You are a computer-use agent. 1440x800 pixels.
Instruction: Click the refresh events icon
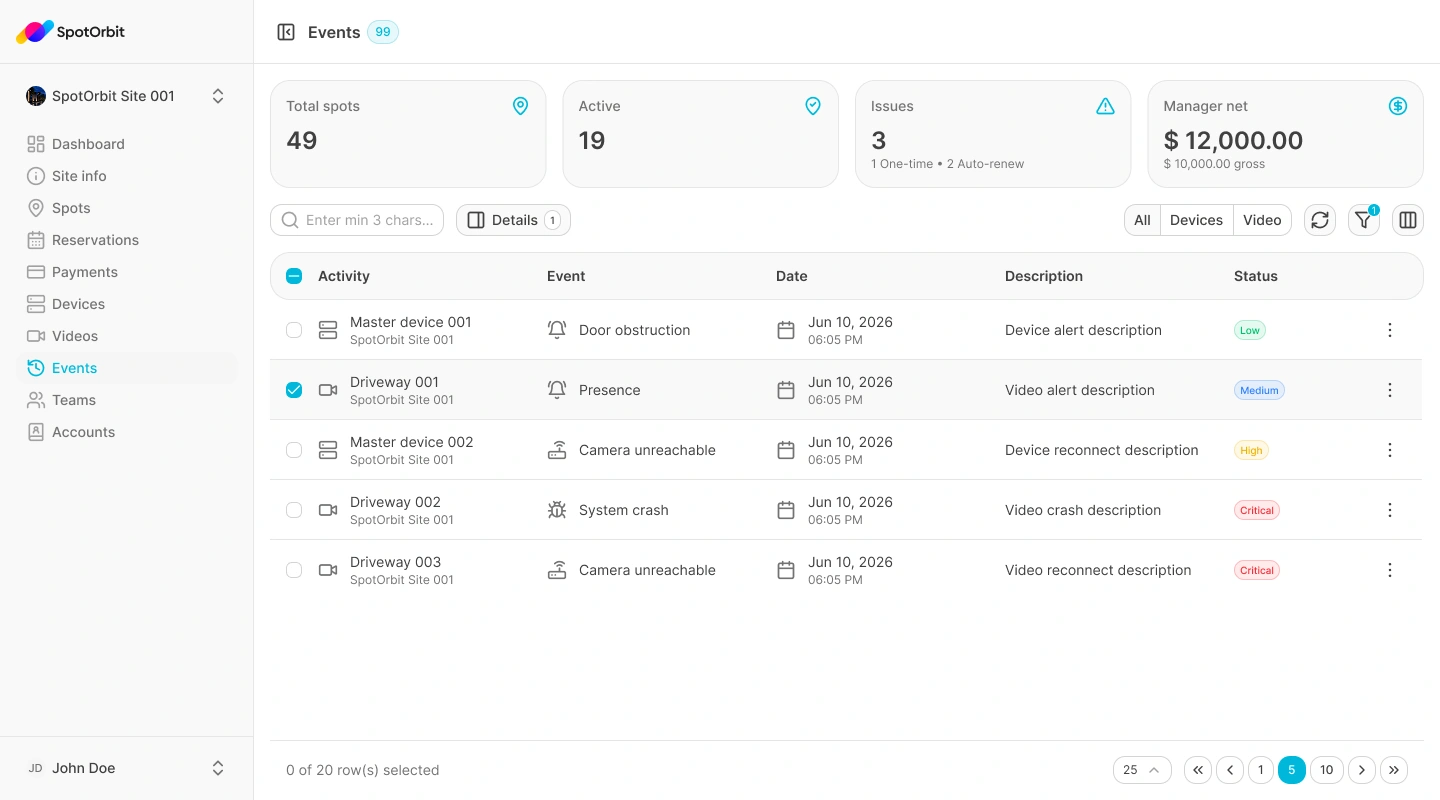[1320, 220]
